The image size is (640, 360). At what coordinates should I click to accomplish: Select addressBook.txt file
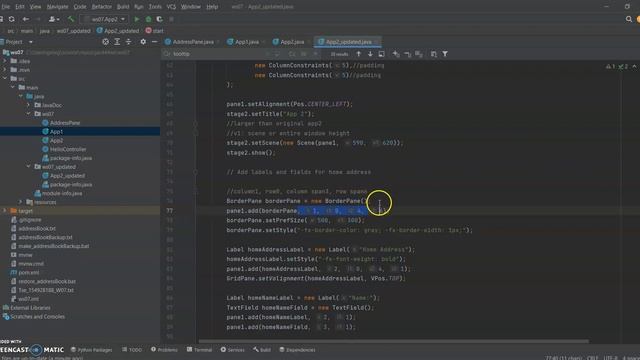pos(37,229)
